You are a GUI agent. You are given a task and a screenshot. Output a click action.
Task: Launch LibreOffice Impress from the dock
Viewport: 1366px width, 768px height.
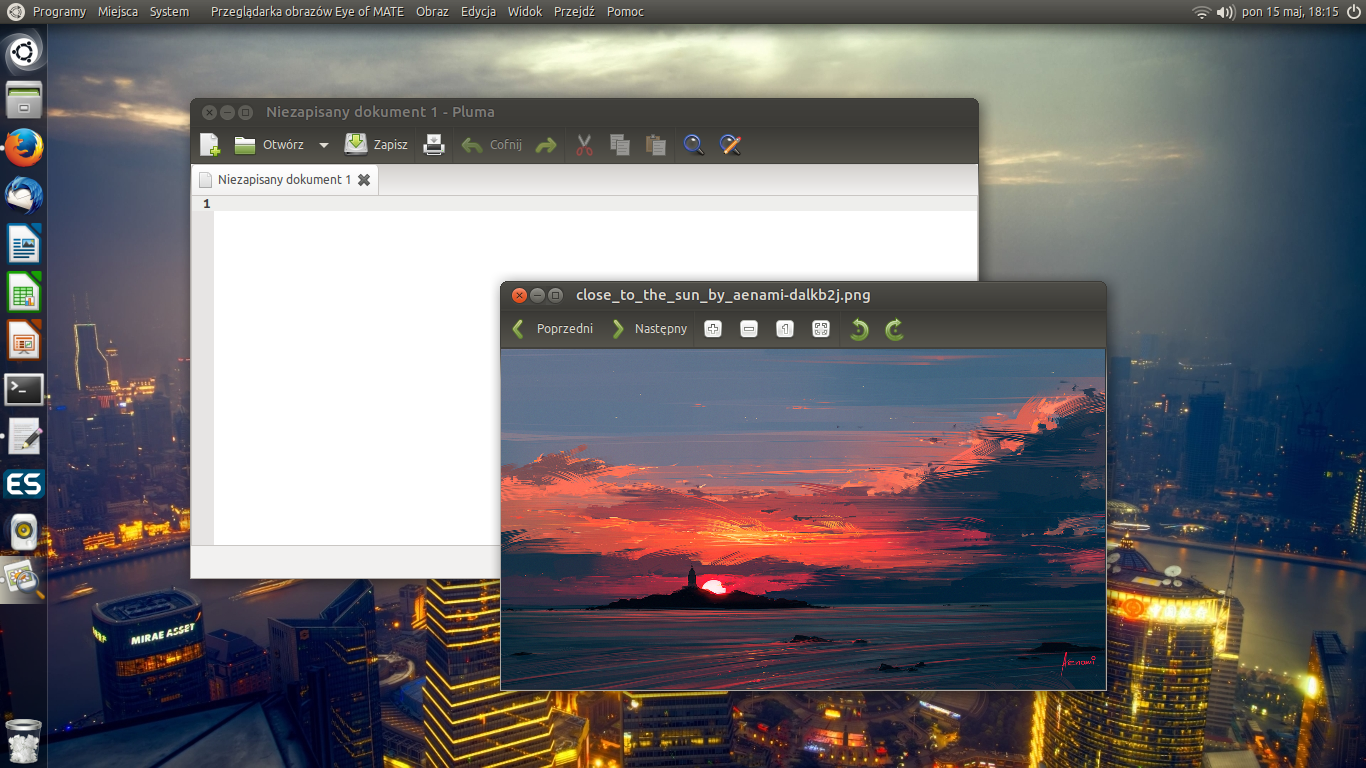(x=24, y=340)
